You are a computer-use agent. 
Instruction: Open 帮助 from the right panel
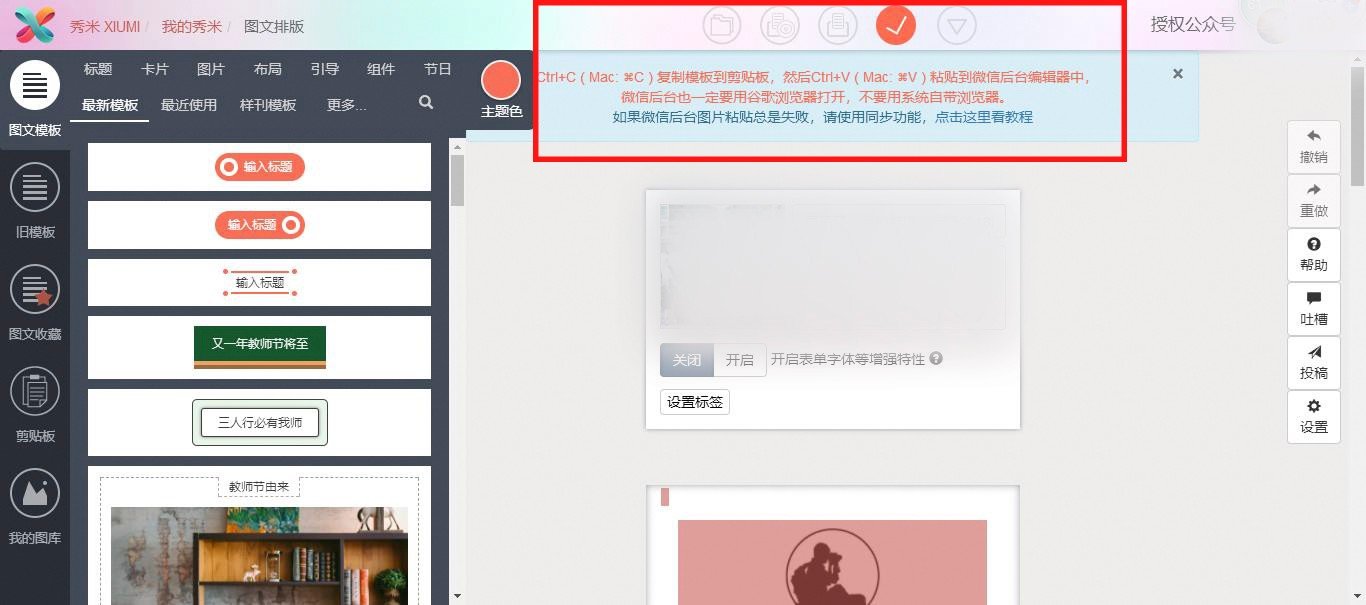pos(1313,253)
